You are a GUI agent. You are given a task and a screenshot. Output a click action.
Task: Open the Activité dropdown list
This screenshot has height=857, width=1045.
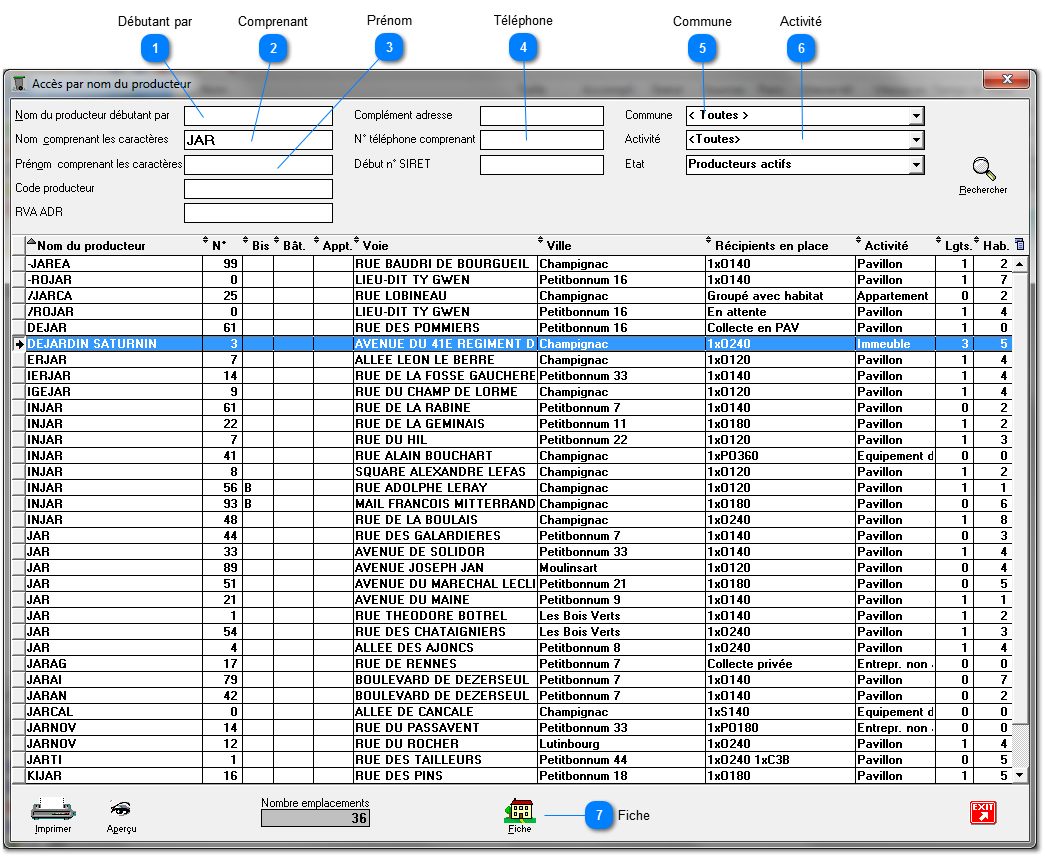916,140
